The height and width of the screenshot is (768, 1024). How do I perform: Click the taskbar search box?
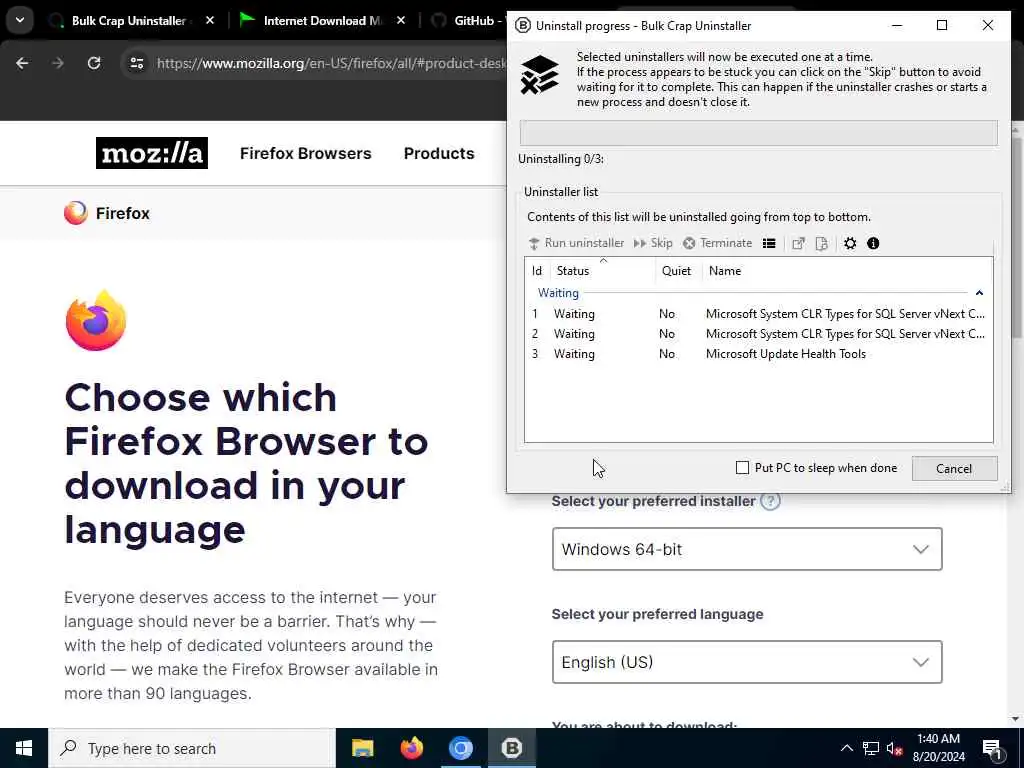point(192,748)
